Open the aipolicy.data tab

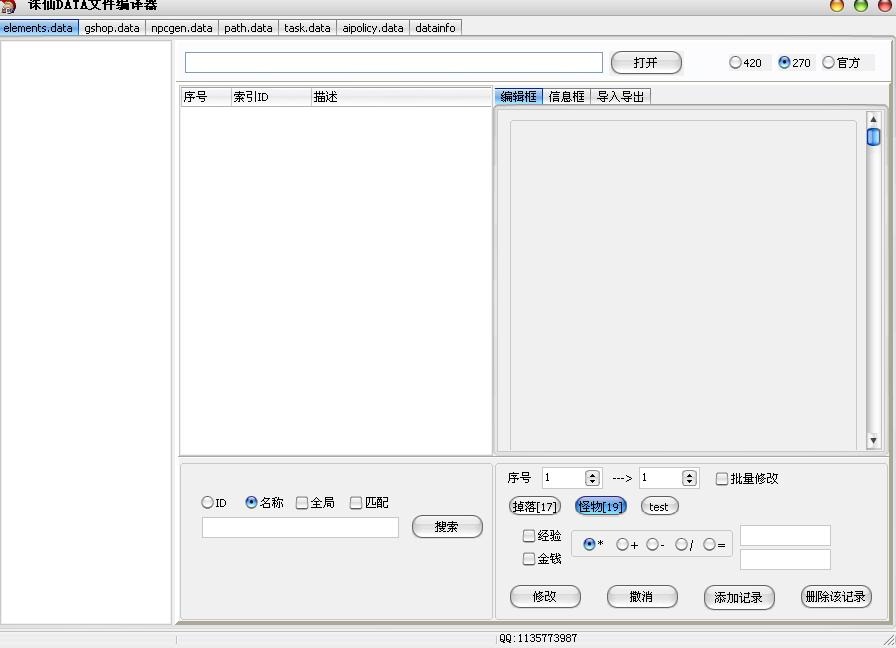coord(372,28)
